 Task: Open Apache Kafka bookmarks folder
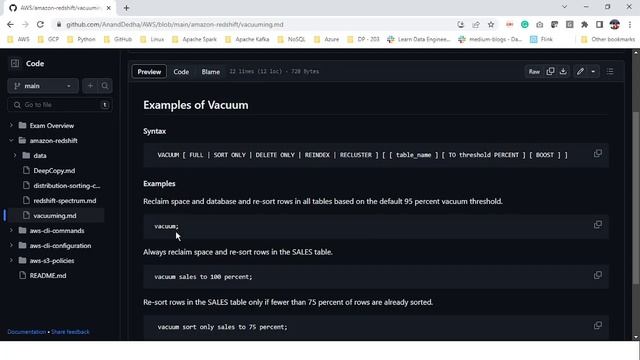click(x=247, y=39)
